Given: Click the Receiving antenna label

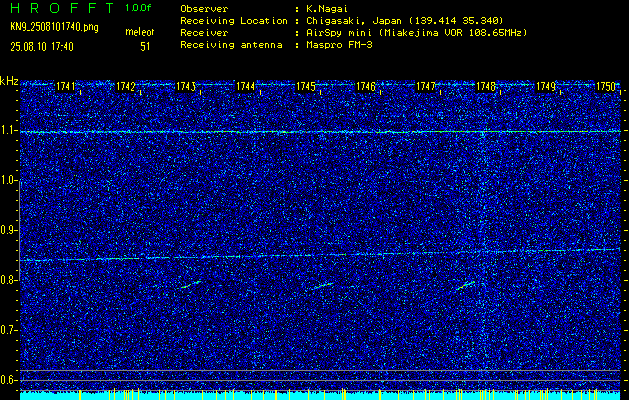Looking at the screenshot, I should point(231,45).
